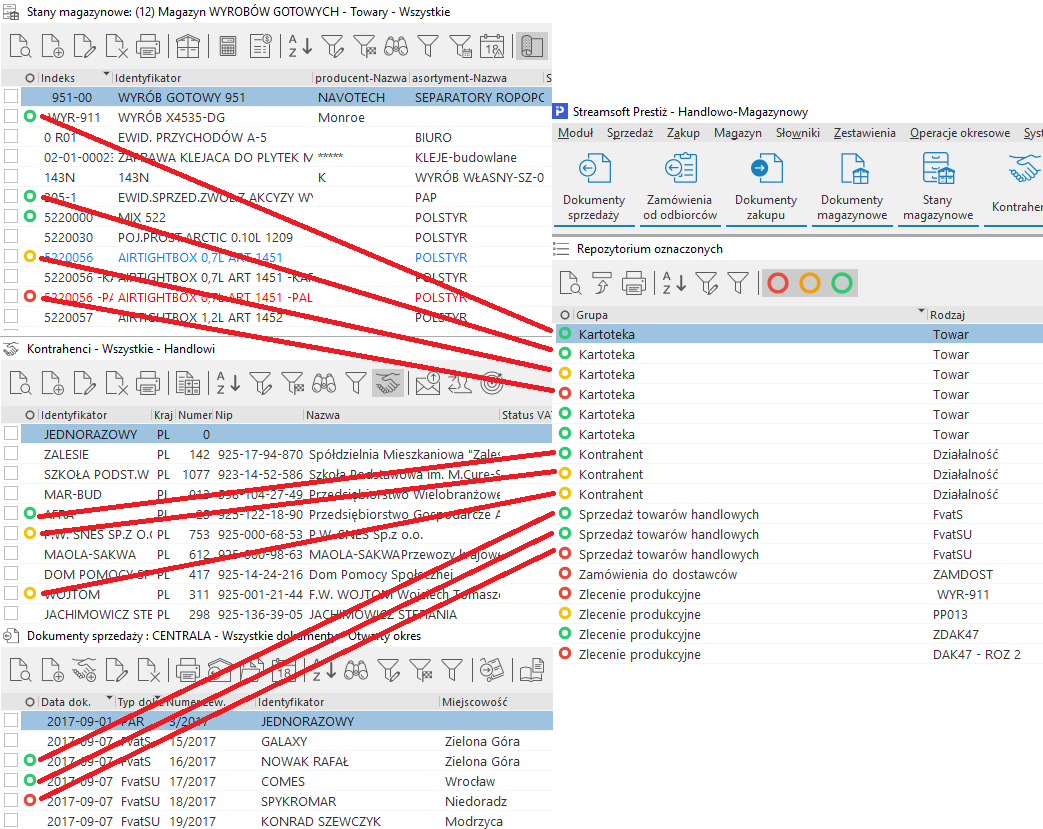The width and height of the screenshot is (1043, 829).
Task: Open the Zakup menu
Action: click(x=683, y=133)
